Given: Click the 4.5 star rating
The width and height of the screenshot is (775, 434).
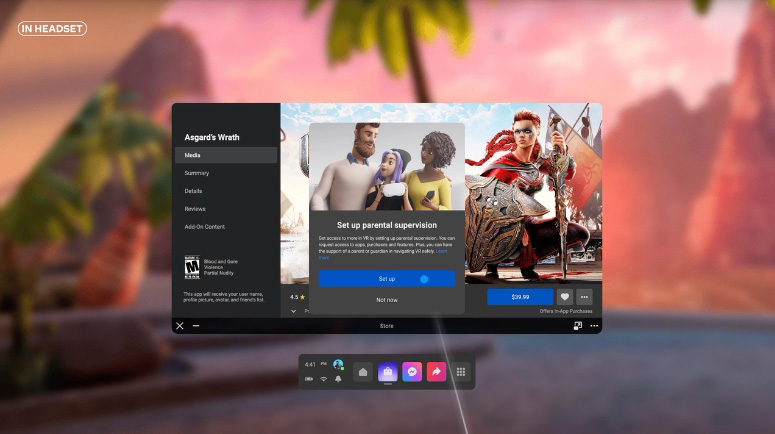Looking at the screenshot, I should (298, 297).
